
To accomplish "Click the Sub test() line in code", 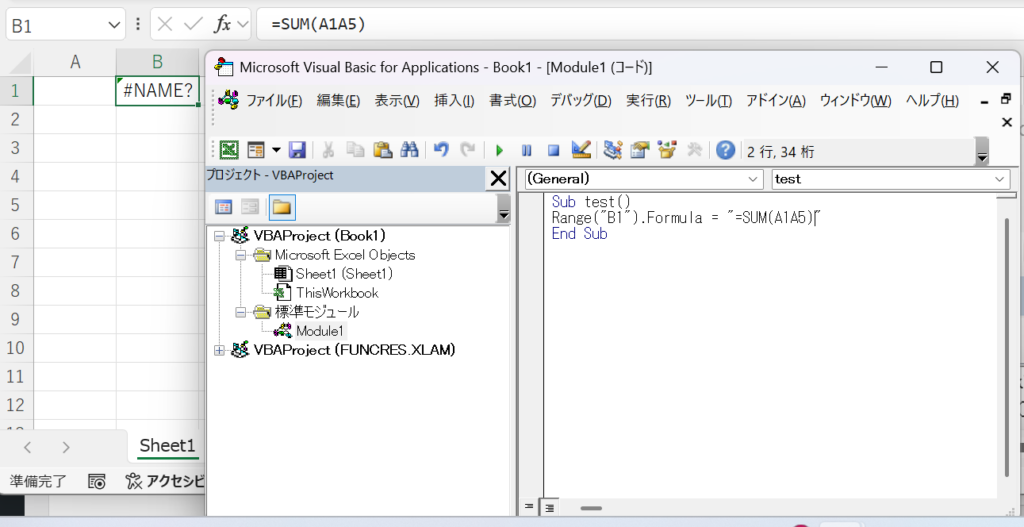I will tap(591, 202).
